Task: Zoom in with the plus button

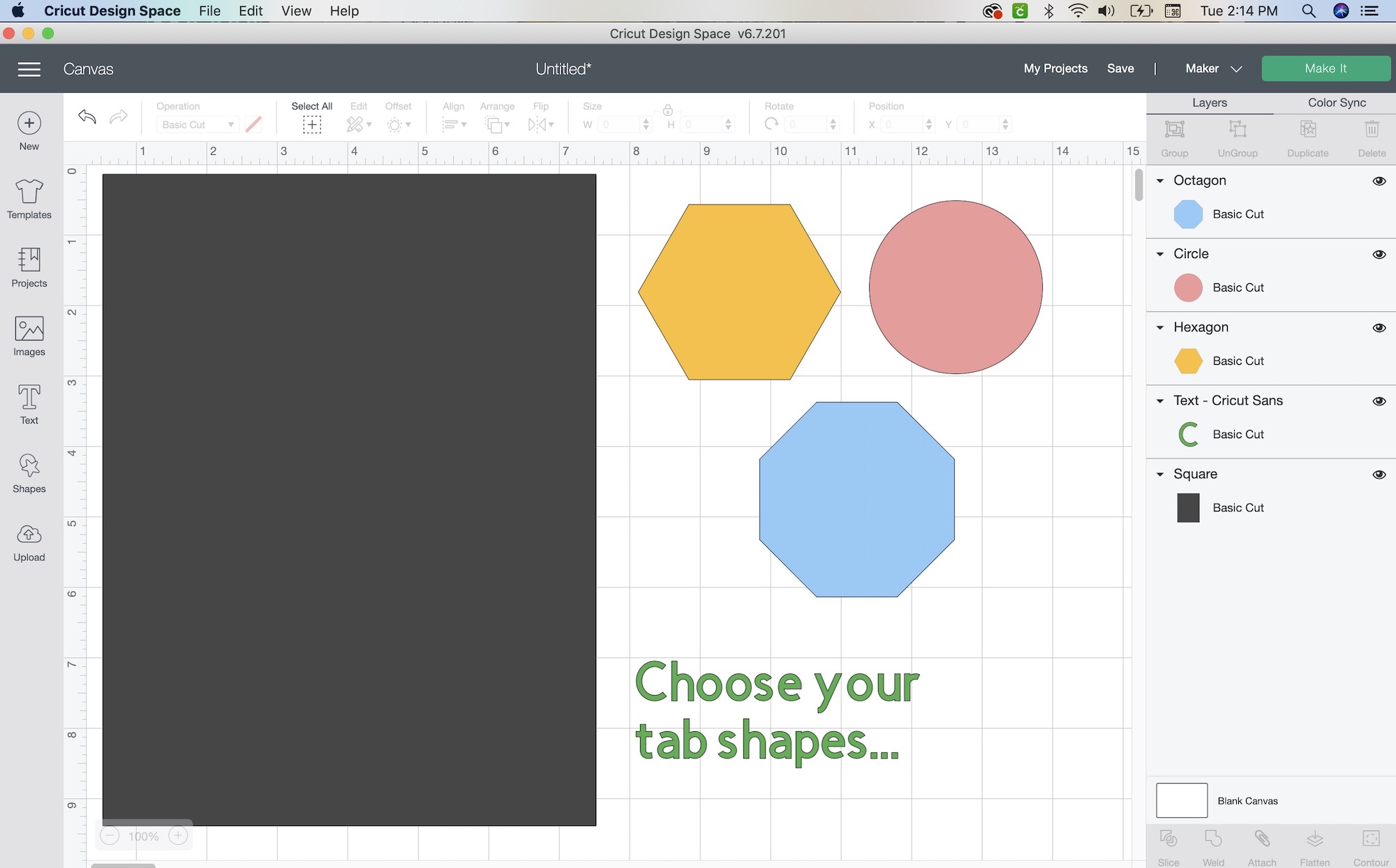Action: click(x=178, y=836)
